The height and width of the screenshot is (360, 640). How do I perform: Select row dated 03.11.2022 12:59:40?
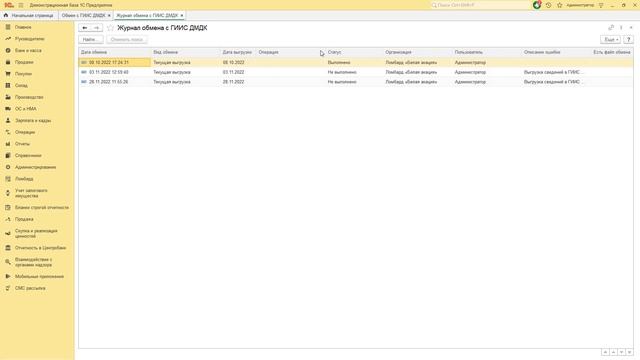(x=356, y=72)
